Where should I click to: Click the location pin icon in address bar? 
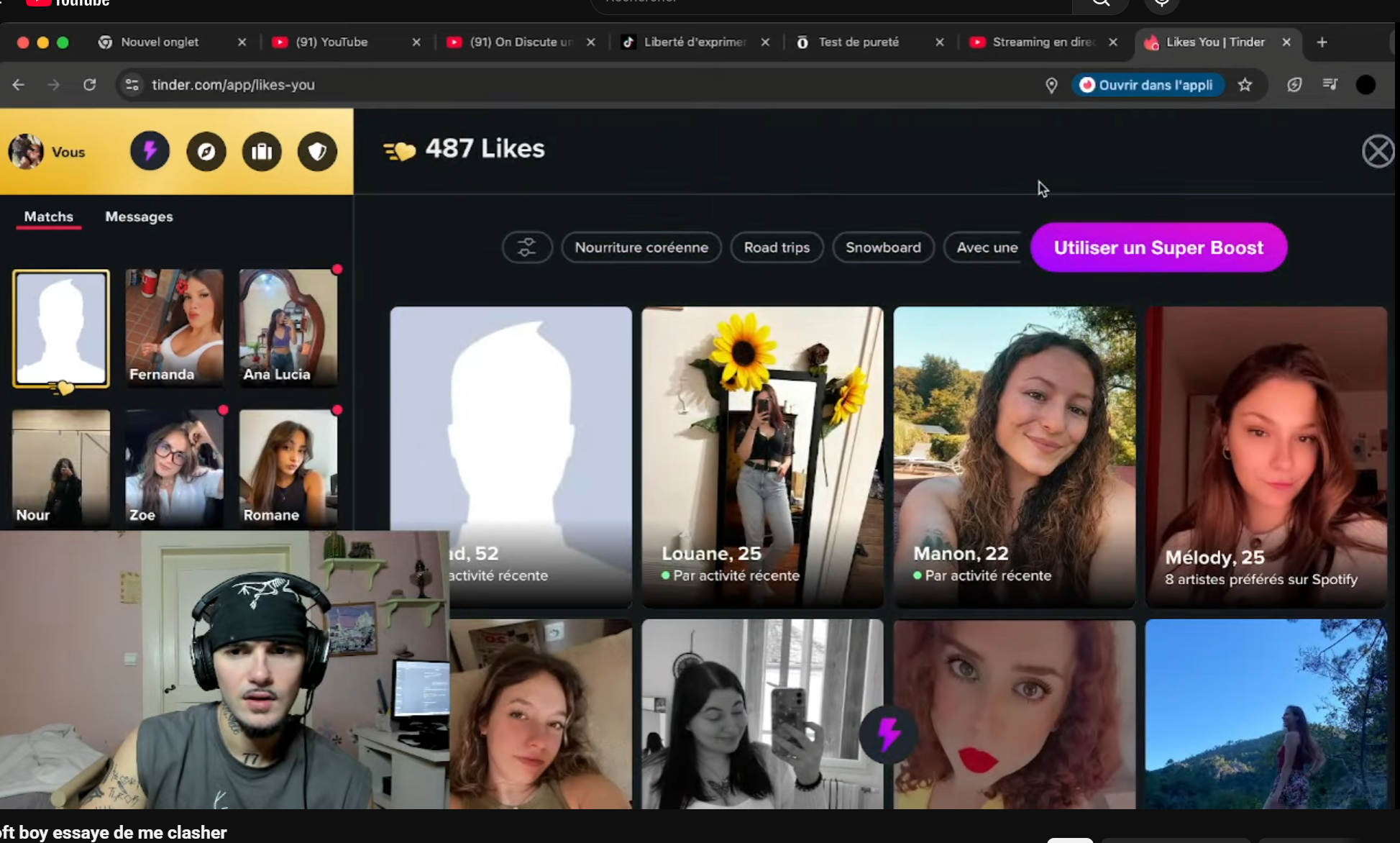1051,85
